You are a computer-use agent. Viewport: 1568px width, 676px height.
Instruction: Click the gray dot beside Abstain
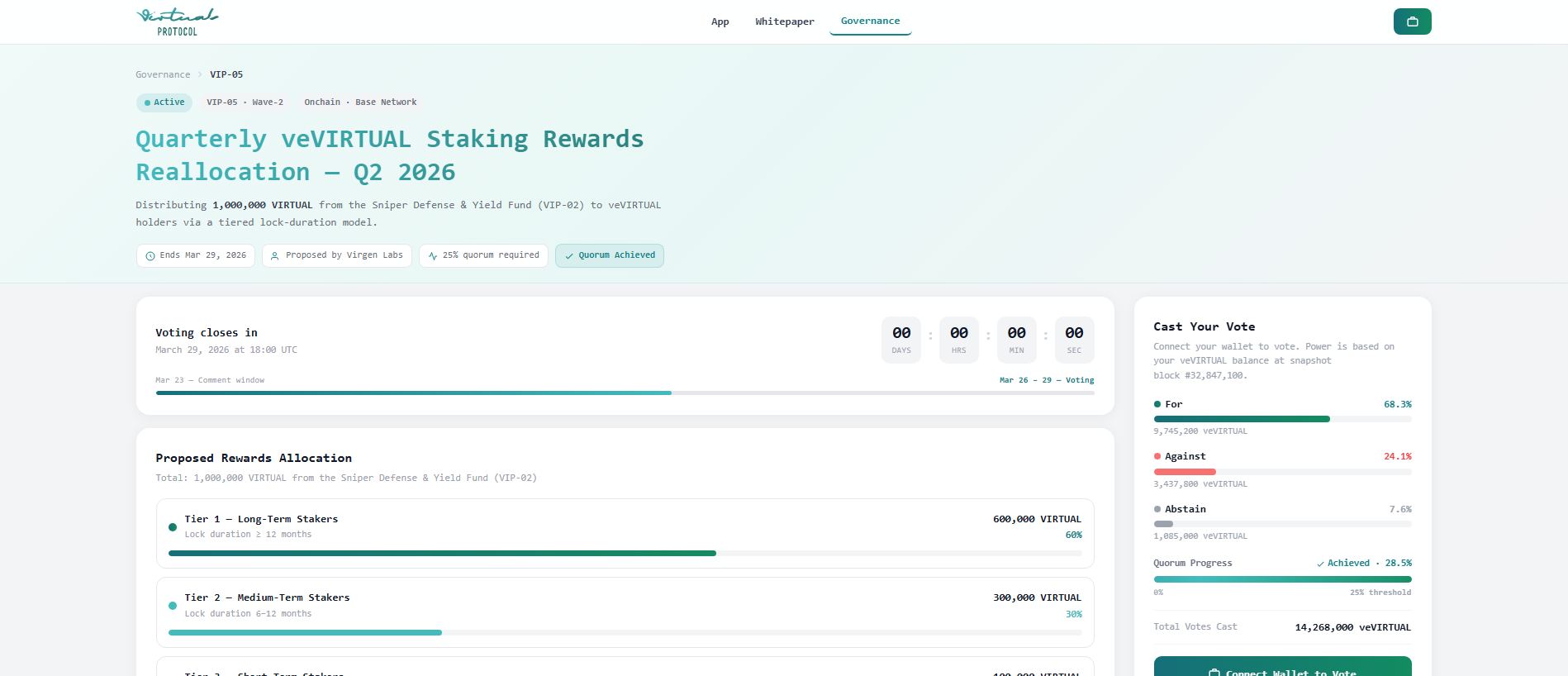(1157, 509)
